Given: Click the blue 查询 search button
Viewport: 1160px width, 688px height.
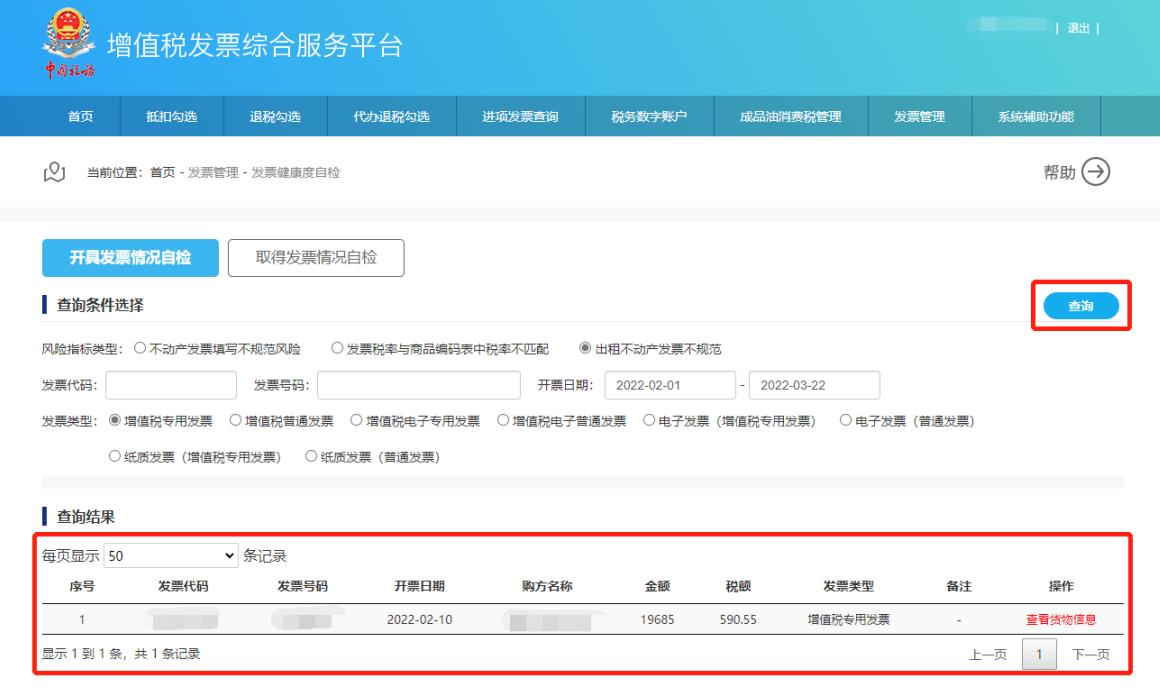Looking at the screenshot, I should pos(1080,308).
